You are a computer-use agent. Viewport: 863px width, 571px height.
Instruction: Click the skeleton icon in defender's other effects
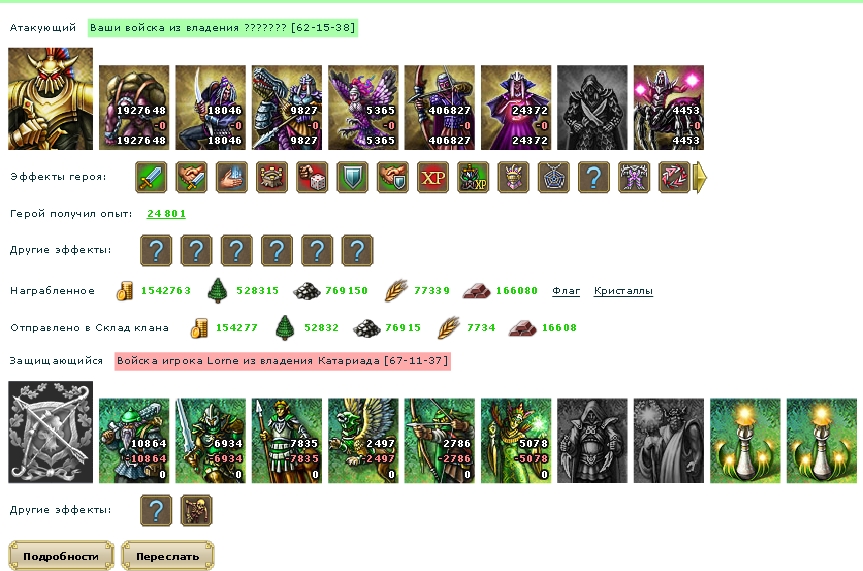[x=196, y=510]
